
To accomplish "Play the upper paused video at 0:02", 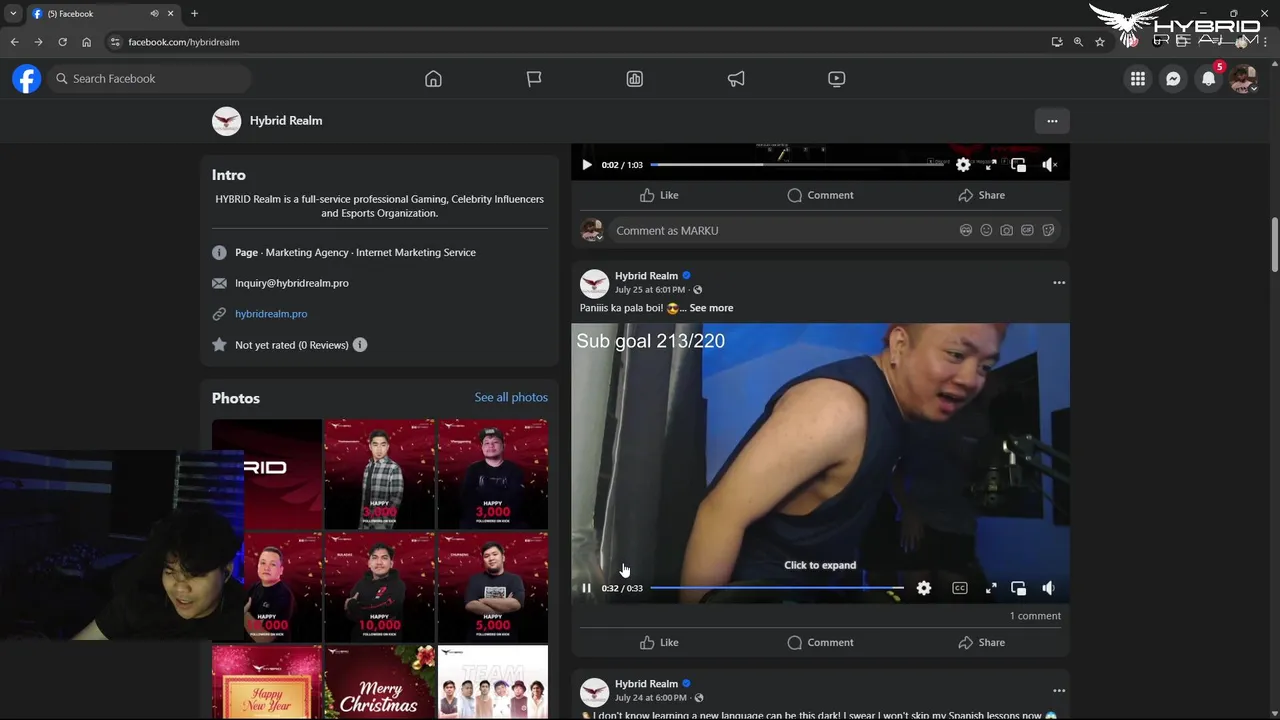I will click(x=587, y=165).
